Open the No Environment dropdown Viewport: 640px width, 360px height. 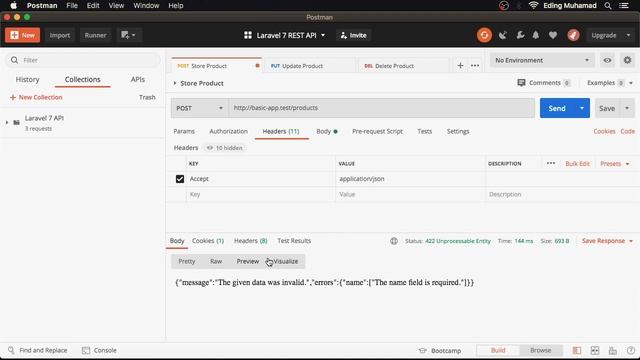542,60
